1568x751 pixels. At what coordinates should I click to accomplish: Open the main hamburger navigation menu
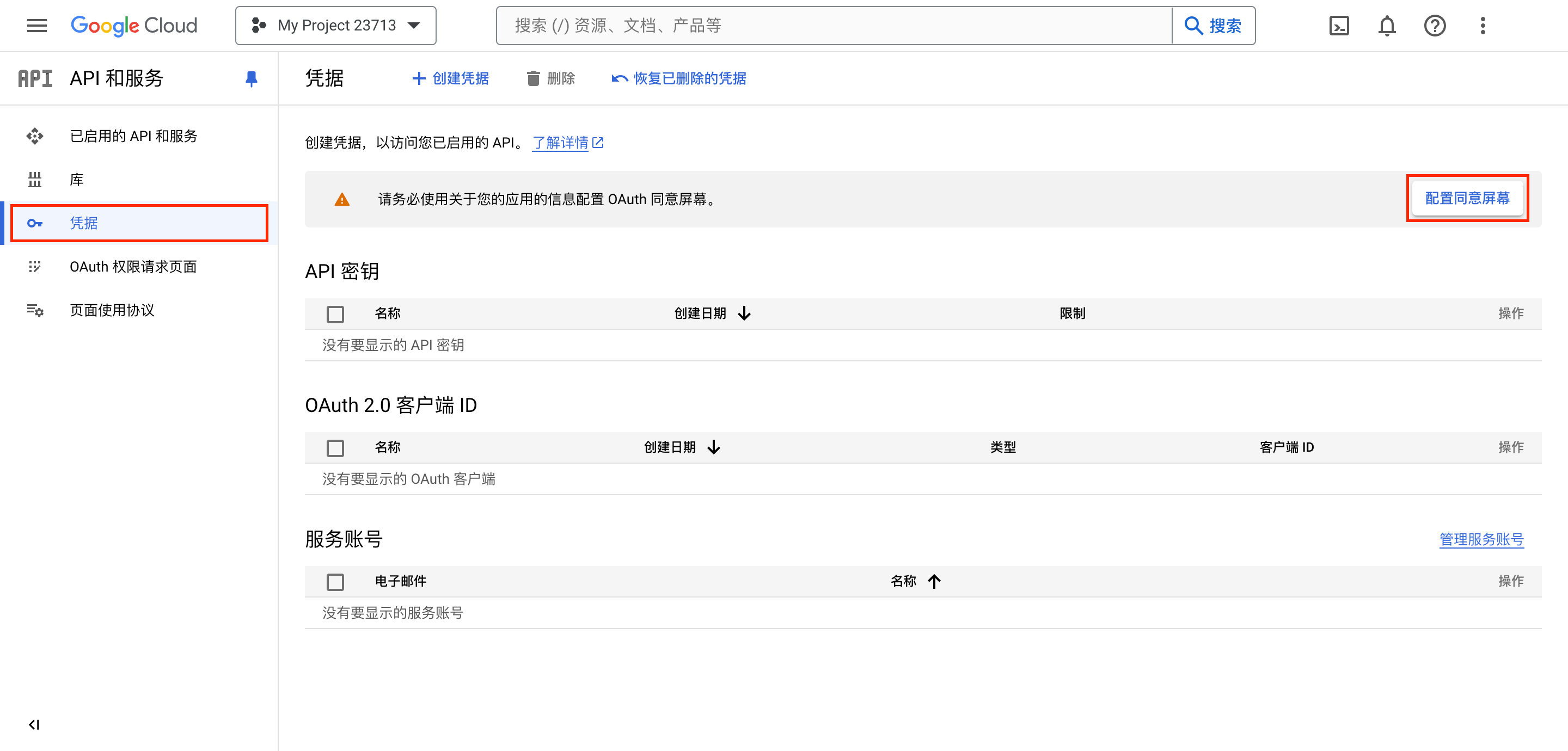[37, 26]
